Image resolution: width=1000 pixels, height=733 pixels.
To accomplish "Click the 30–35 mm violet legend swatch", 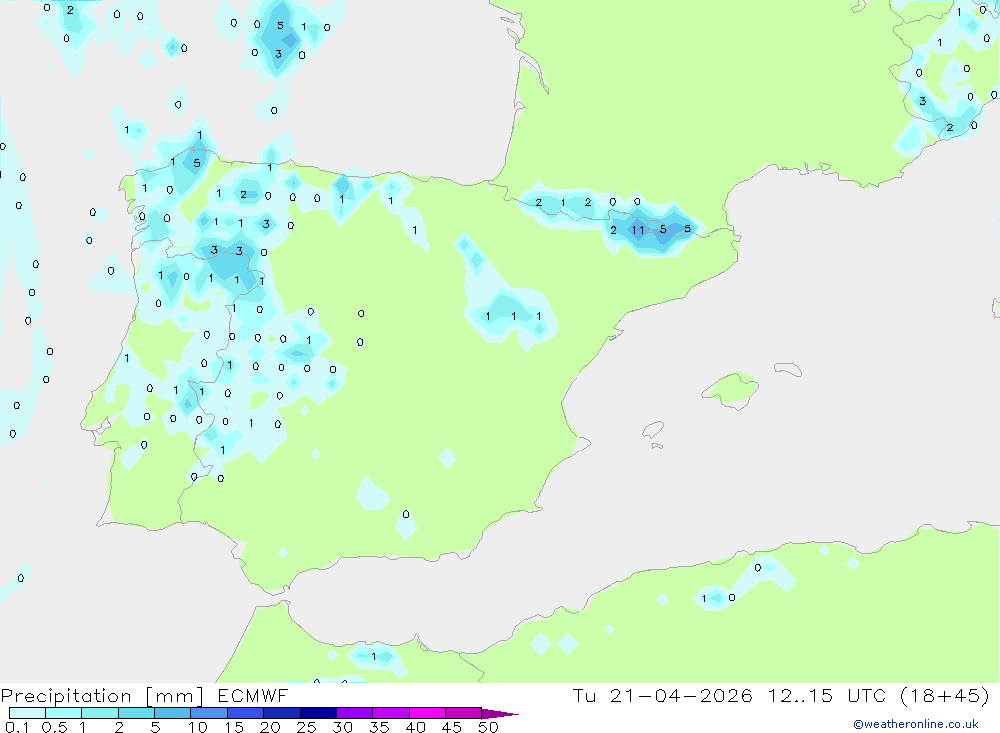I will pyautogui.click(x=355, y=713).
